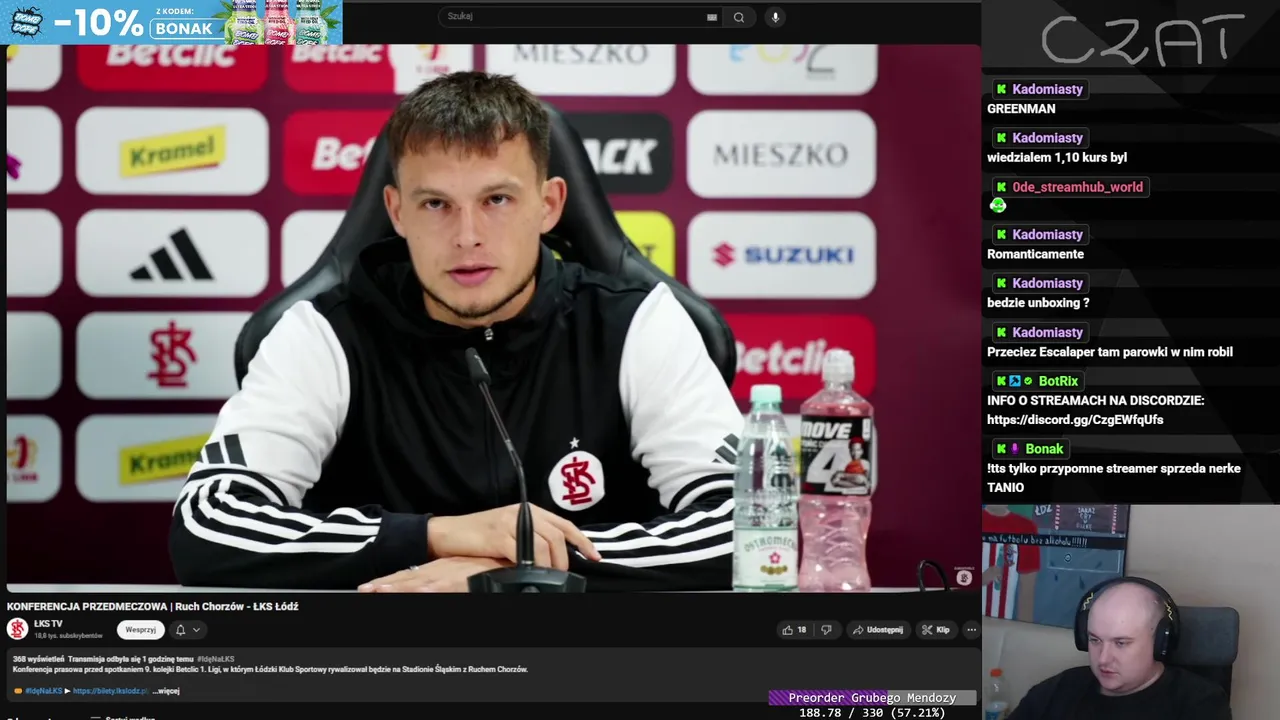Open the ŁKS TV channel name link

48,624
